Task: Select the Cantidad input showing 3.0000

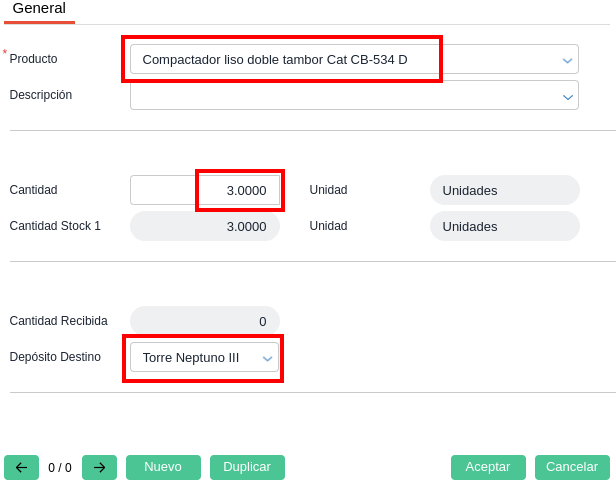Action: 205,190
